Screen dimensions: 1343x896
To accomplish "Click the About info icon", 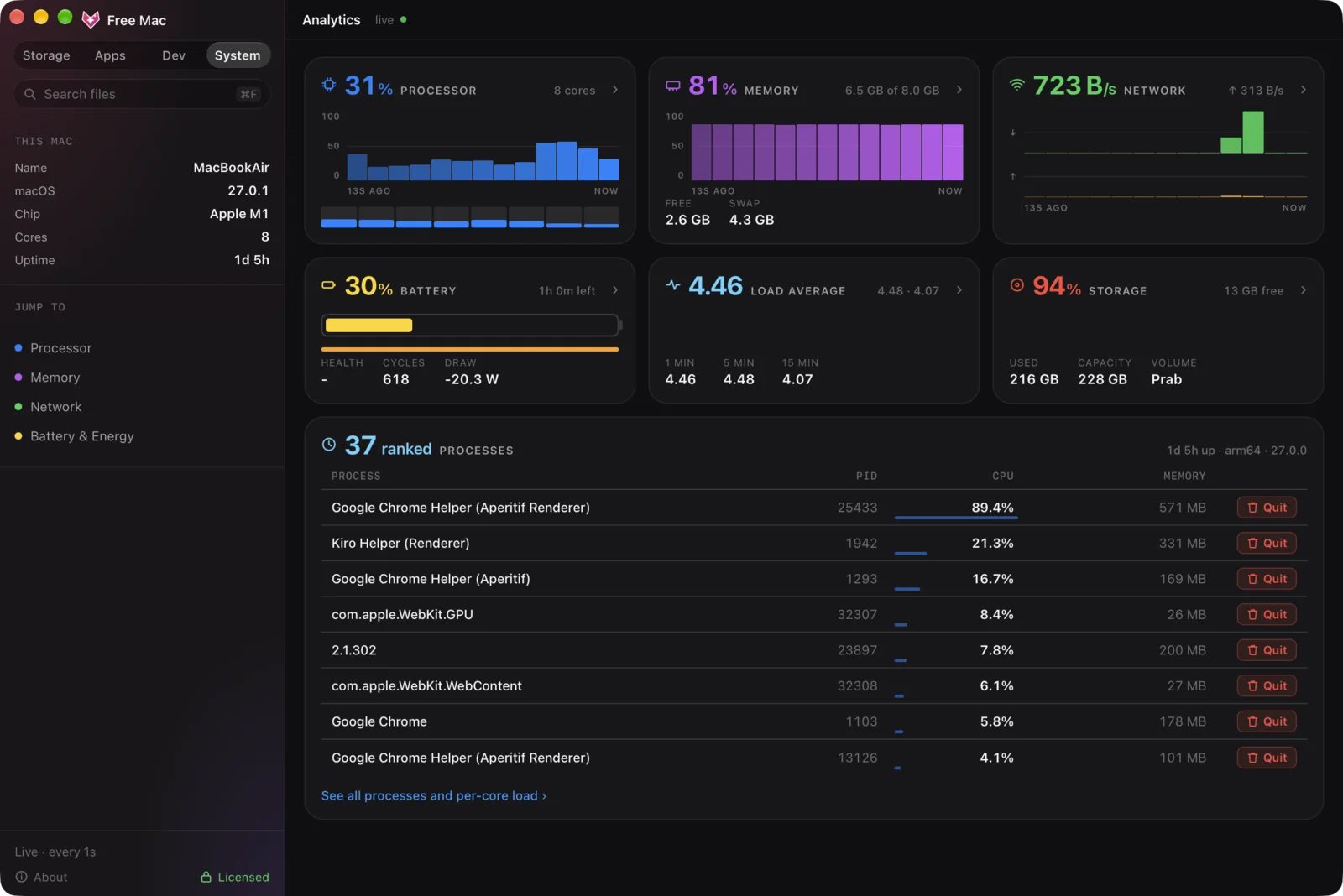I will click(22, 877).
